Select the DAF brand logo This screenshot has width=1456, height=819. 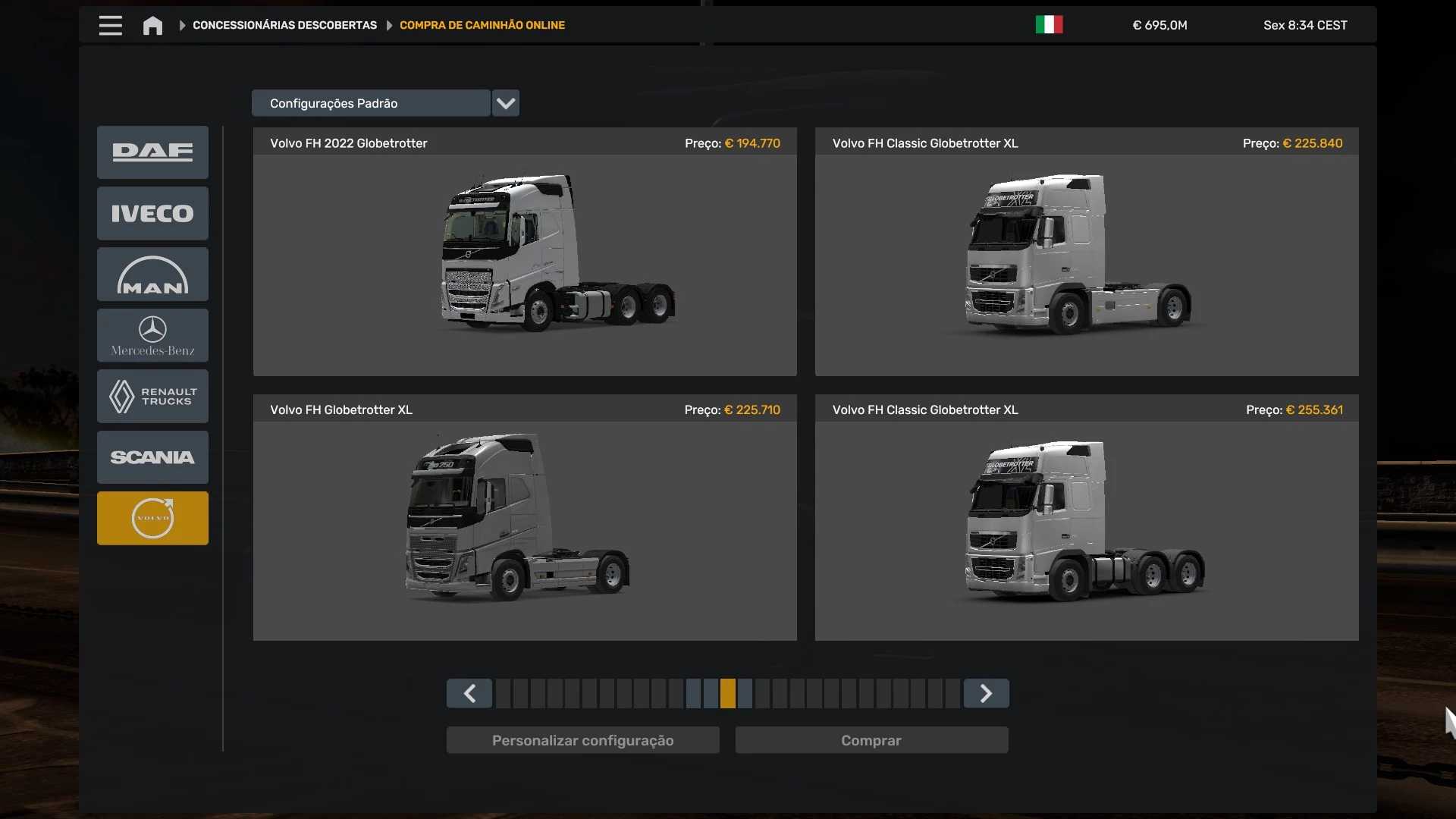point(152,152)
